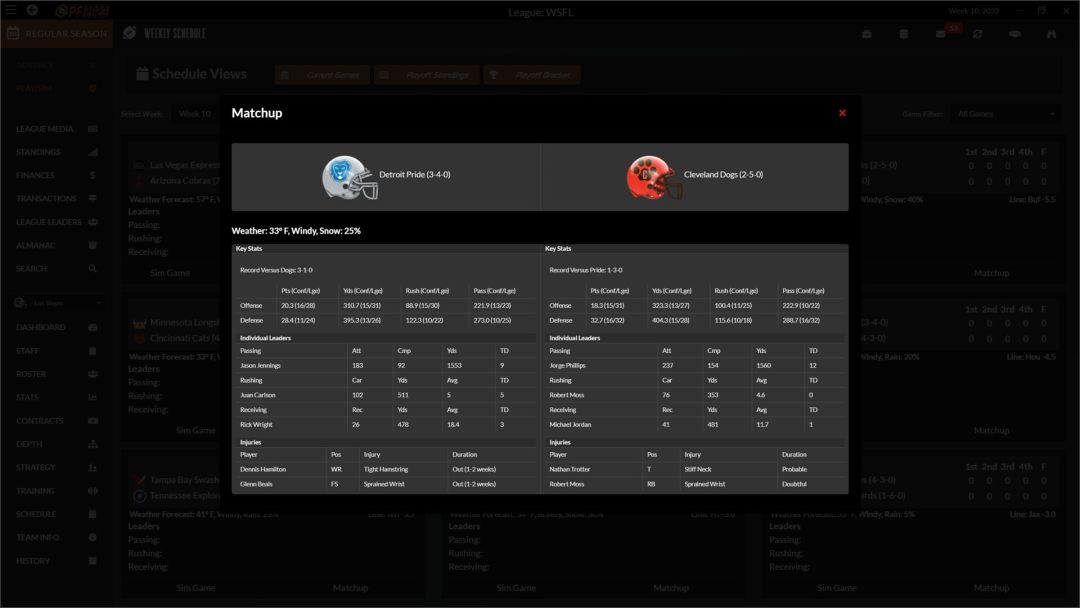Click the Training icon in the sidebar
1080x608 pixels.
click(x=93, y=491)
